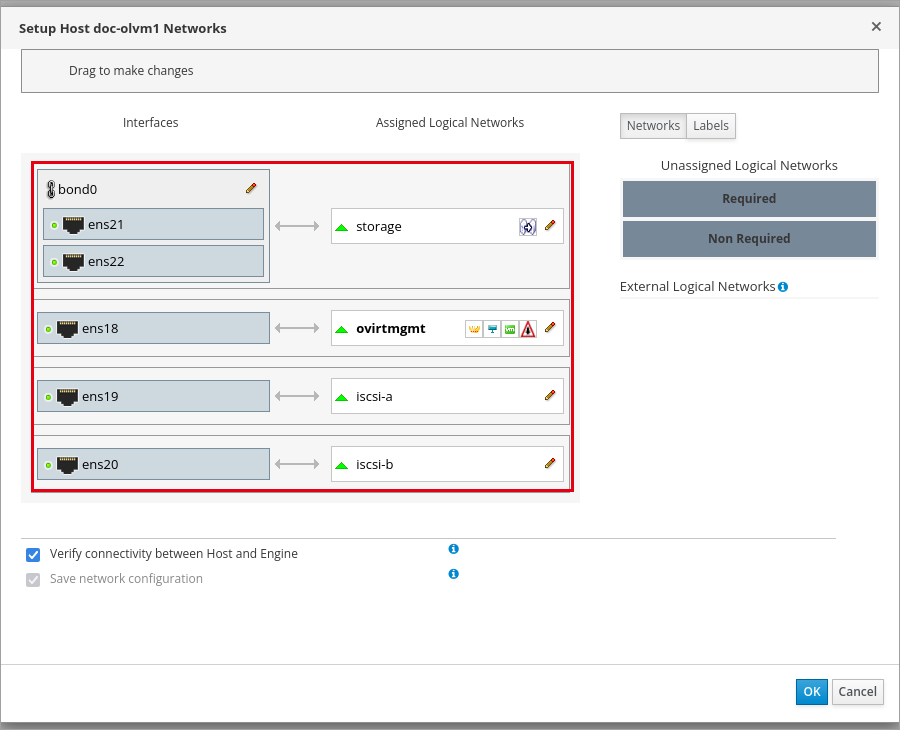This screenshot has width=900, height=730.
Task: Select the ovirtmgmt network name
Action: 390,328
